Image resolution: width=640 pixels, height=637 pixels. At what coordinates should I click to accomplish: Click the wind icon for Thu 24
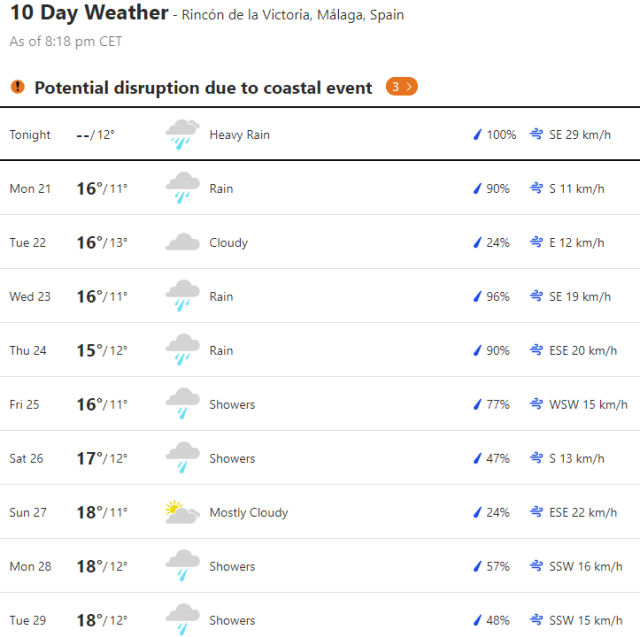tap(537, 351)
